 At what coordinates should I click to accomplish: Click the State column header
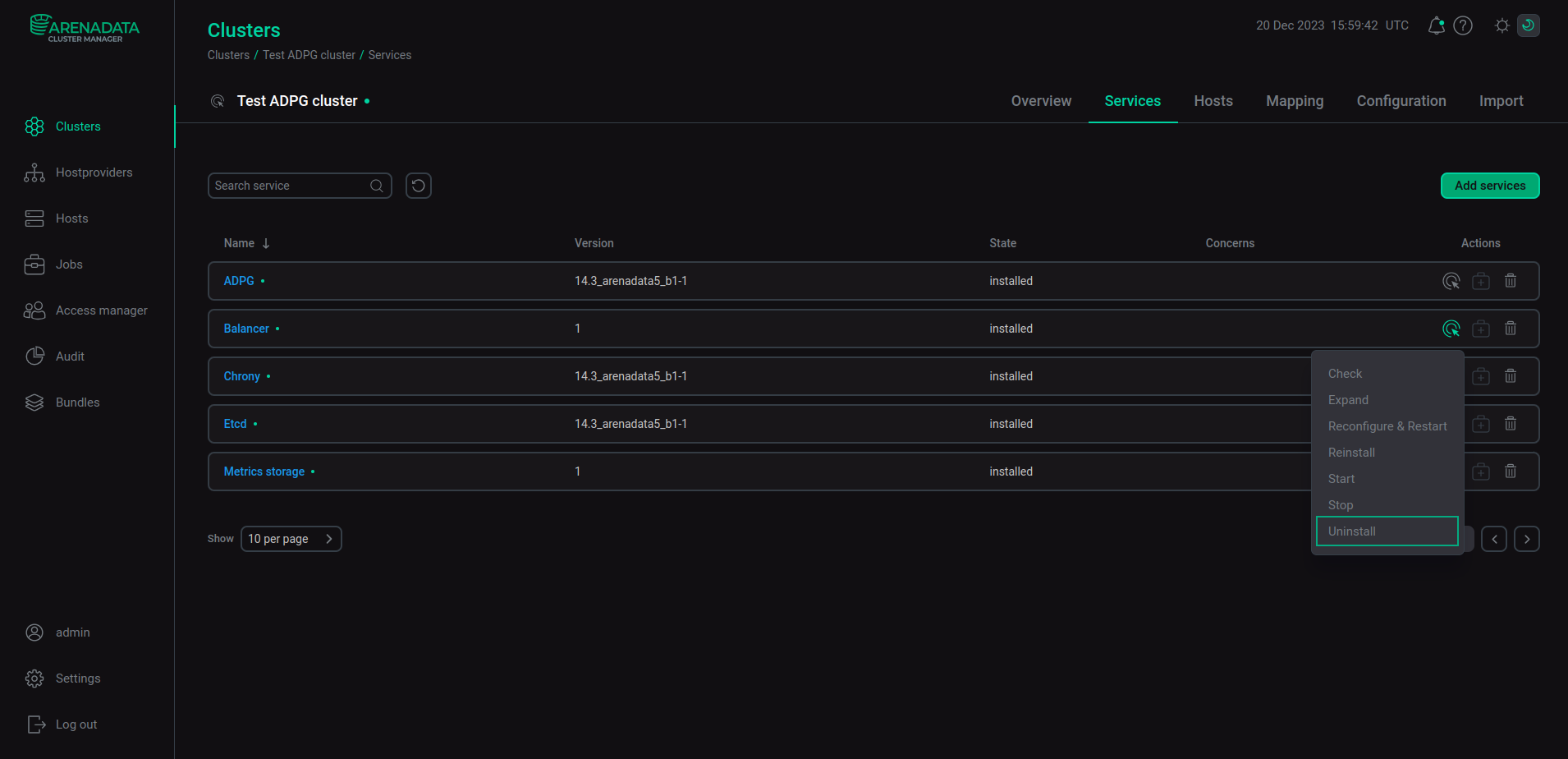[x=1002, y=243]
